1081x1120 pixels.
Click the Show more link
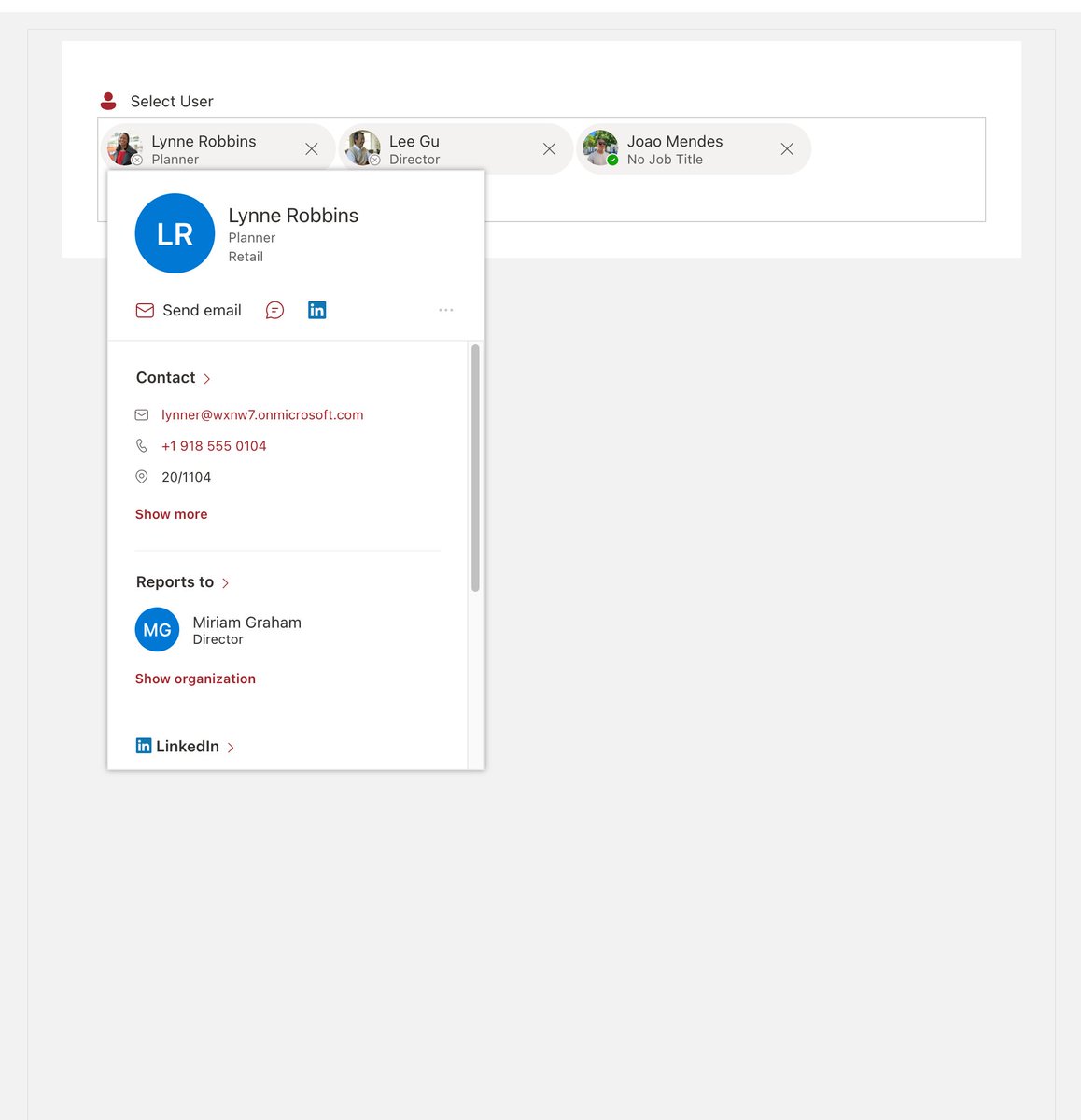click(171, 514)
